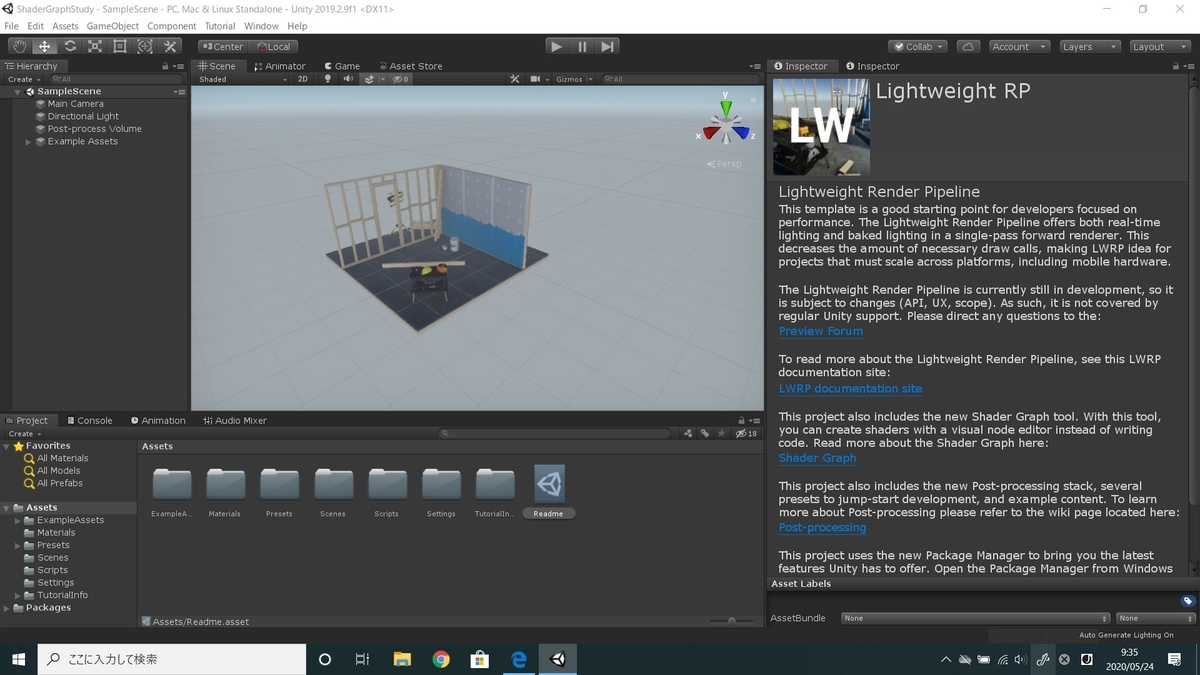Screen dimensions: 1200x675
Task: Click Search by Type icon in Project
Action: [x=688, y=434]
